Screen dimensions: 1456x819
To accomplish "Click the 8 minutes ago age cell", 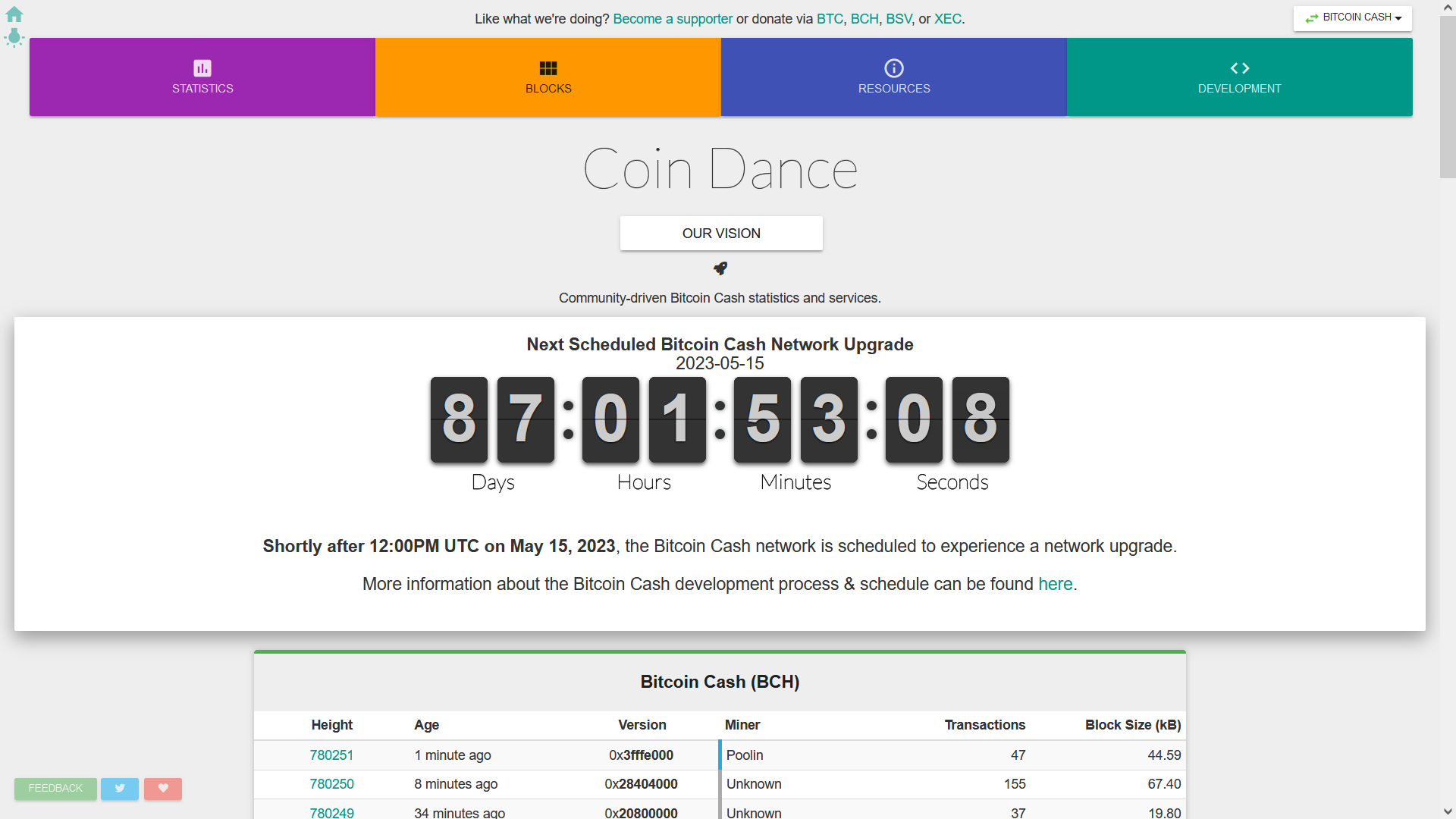I will [x=456, y=784].
